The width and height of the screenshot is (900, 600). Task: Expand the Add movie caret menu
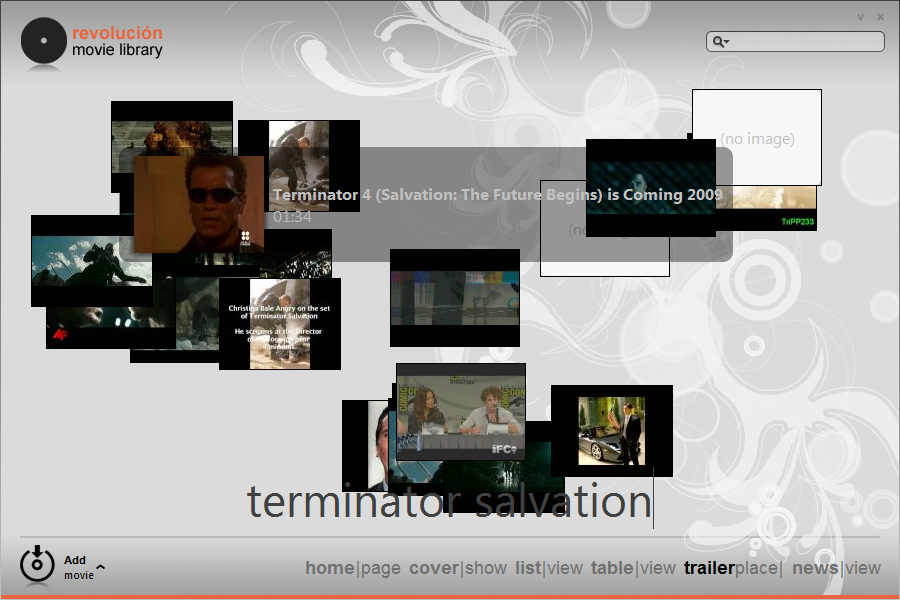coord(100,567)
